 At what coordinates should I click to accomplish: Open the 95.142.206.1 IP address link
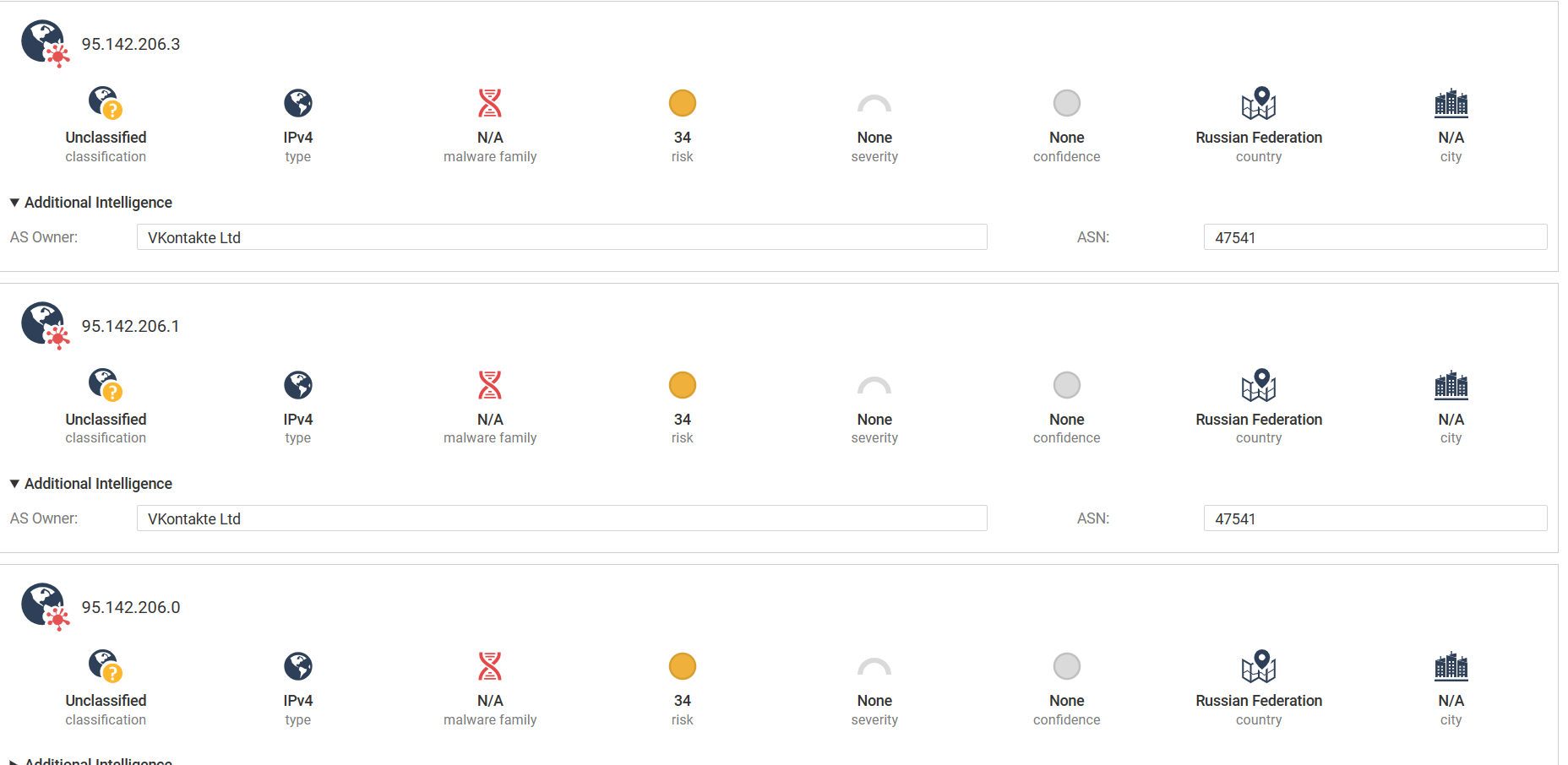click(x=130, y=326)
